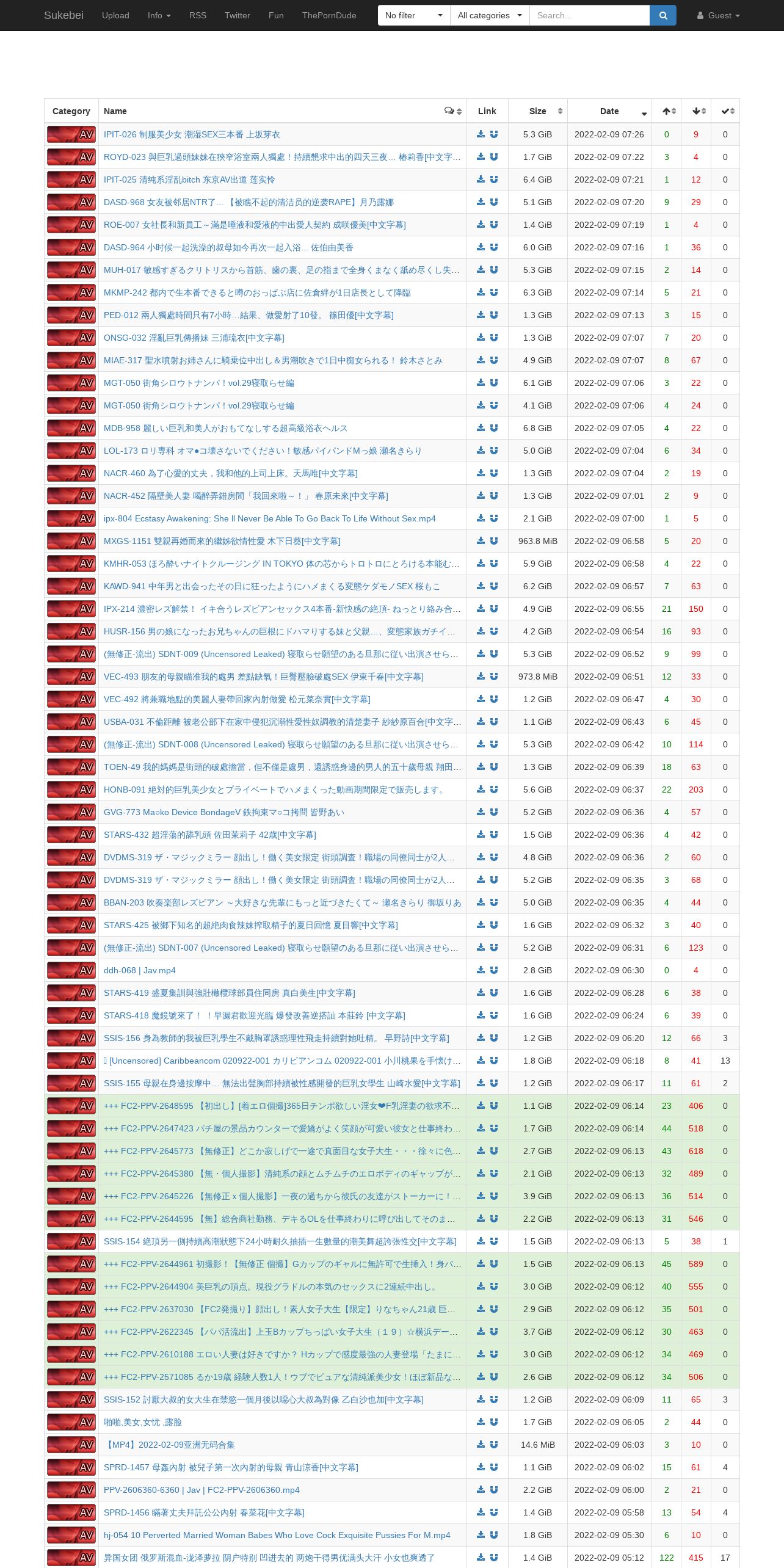Open magnet link for PED-012 row
Viewport: 784px width, 1568px height.
(494, 315)
